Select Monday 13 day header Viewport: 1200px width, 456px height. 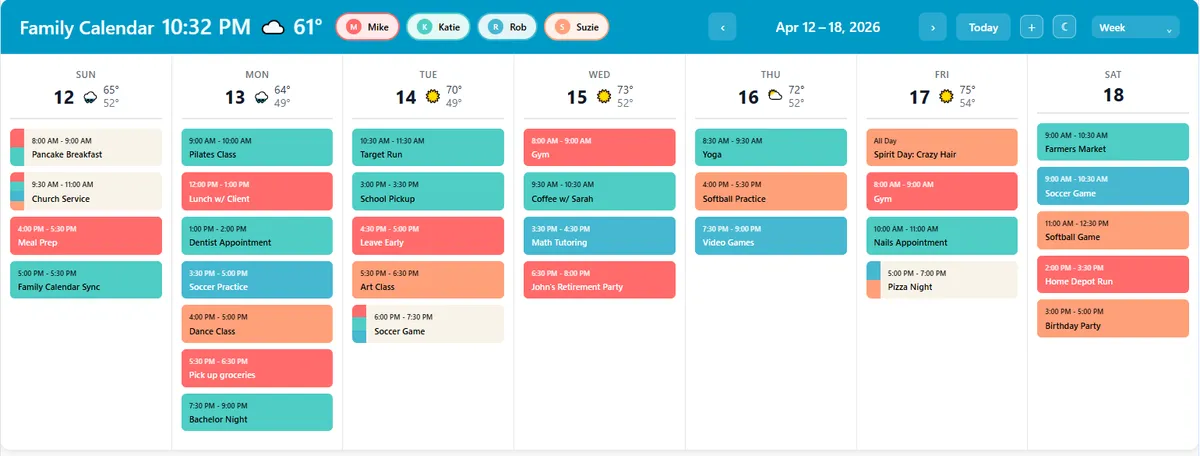click(x=257, y=89)
